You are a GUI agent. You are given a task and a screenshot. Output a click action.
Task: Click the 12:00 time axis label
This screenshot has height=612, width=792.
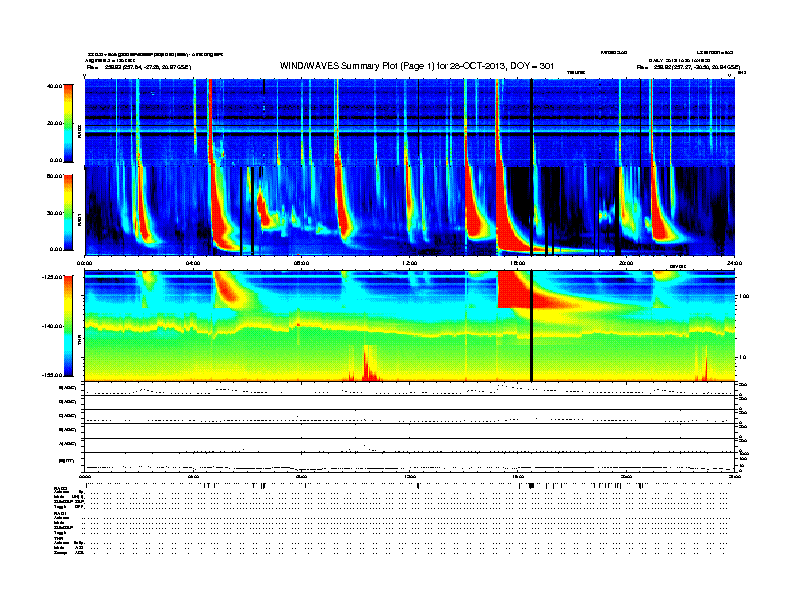(x=410, y=263)
